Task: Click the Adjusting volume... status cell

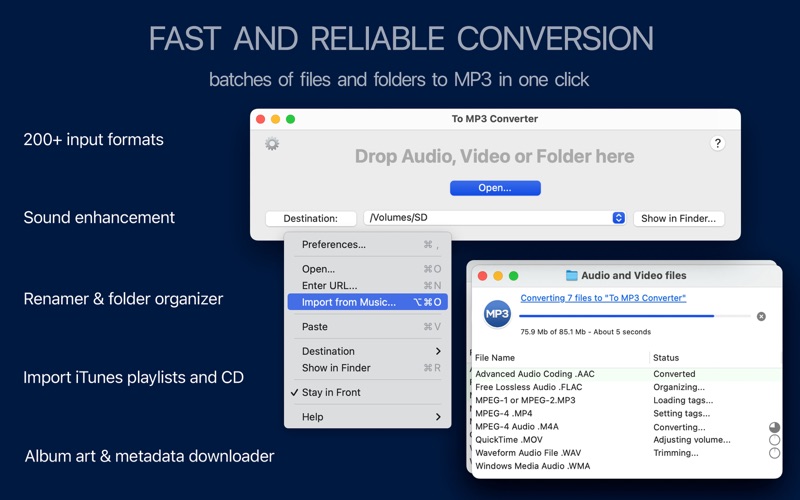Action: 691,440
